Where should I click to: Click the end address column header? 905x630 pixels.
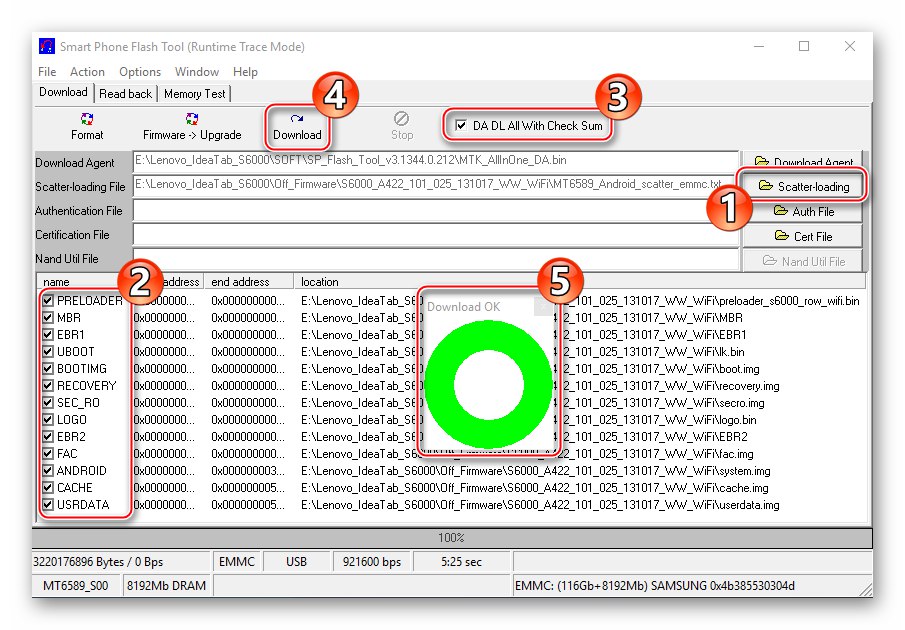pos(249,282)
